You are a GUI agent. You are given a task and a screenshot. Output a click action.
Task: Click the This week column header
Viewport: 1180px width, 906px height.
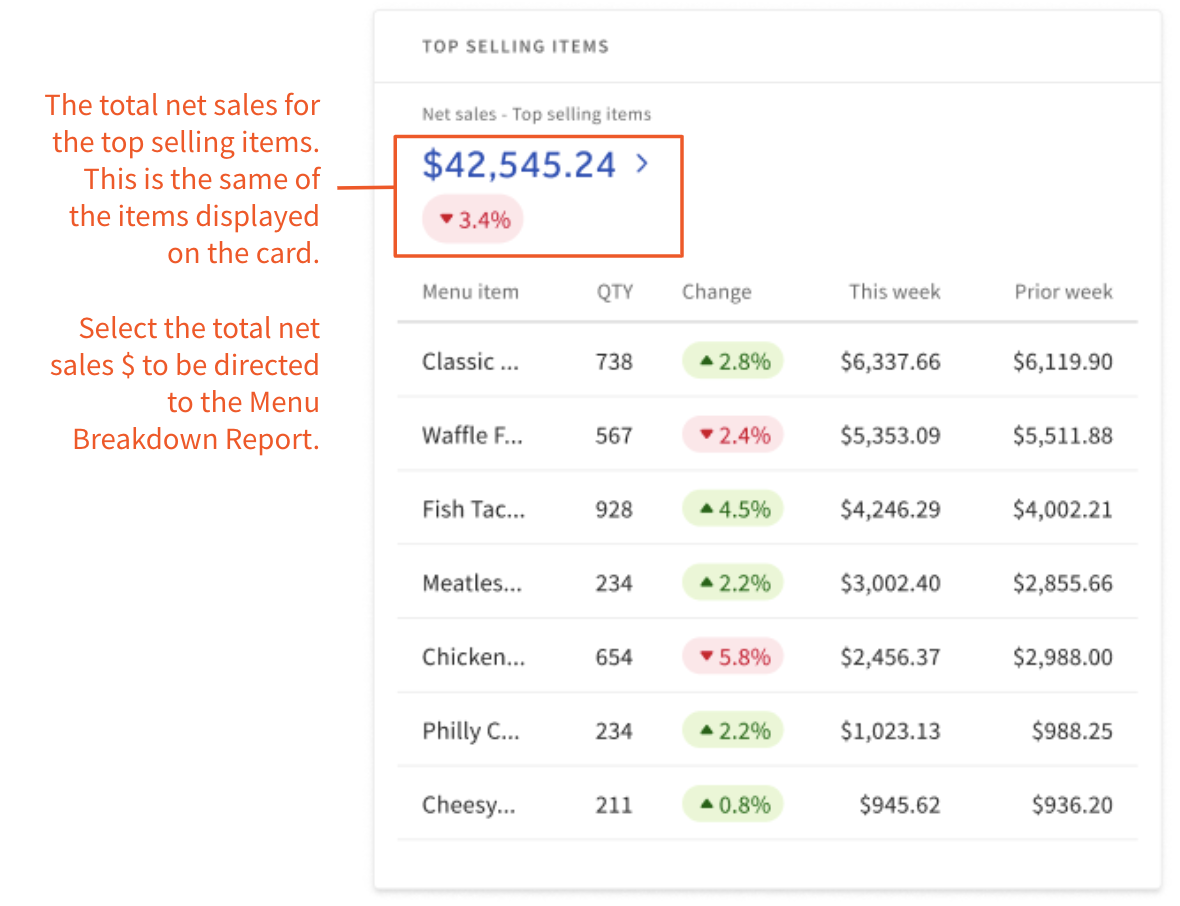(894, 292)
